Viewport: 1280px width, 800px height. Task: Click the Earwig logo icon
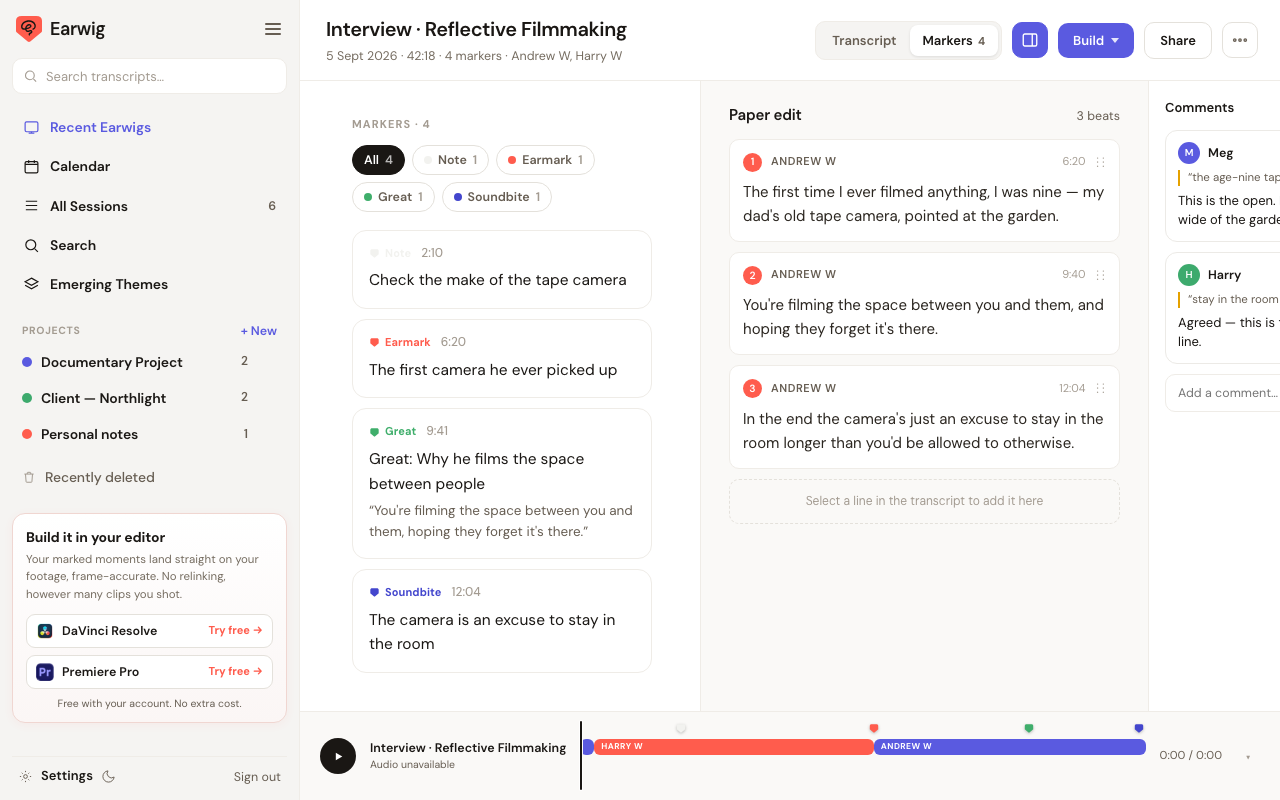29,29
